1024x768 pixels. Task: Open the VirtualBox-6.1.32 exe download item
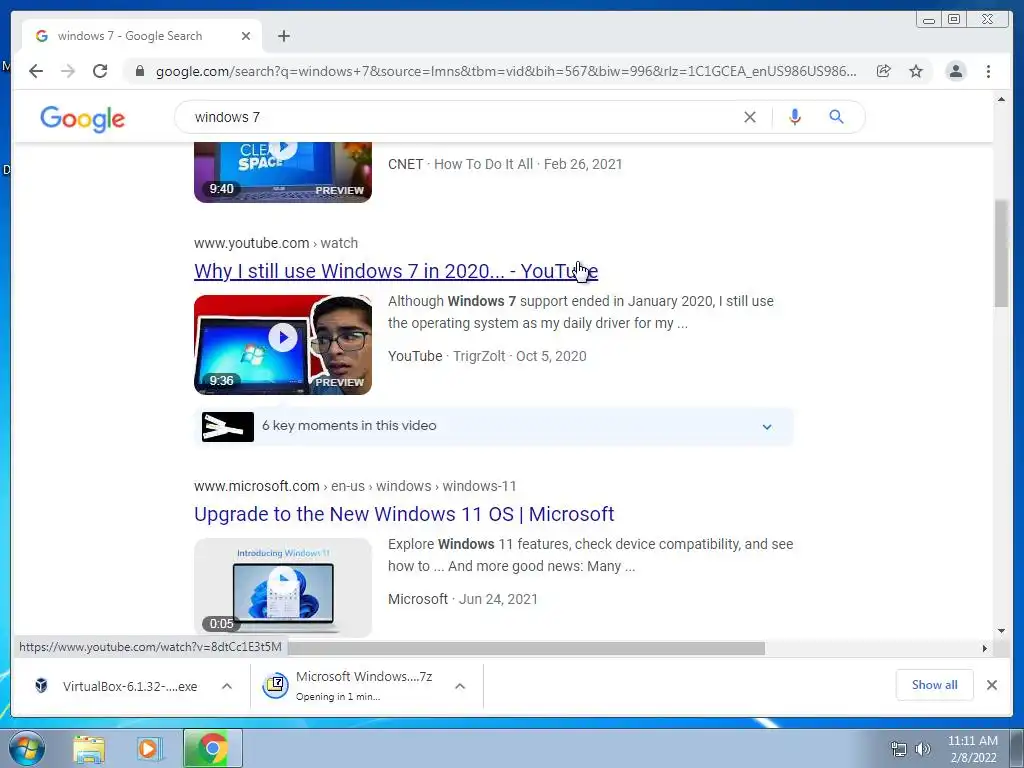point(116,686)
